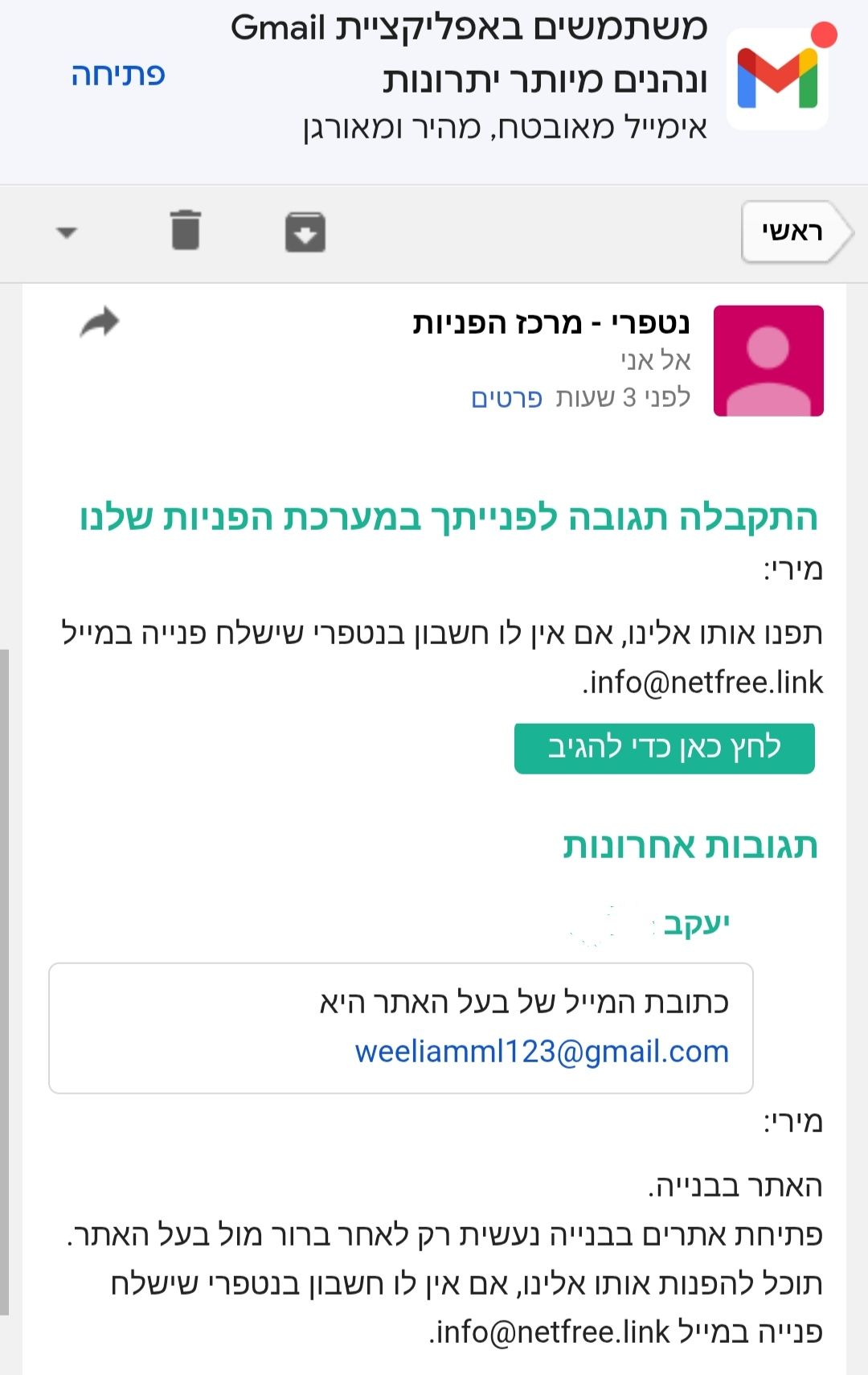Expand the more-options arrow in the toolbar
This screenshot has height=1375, width=868.
(x=67, y=233)
